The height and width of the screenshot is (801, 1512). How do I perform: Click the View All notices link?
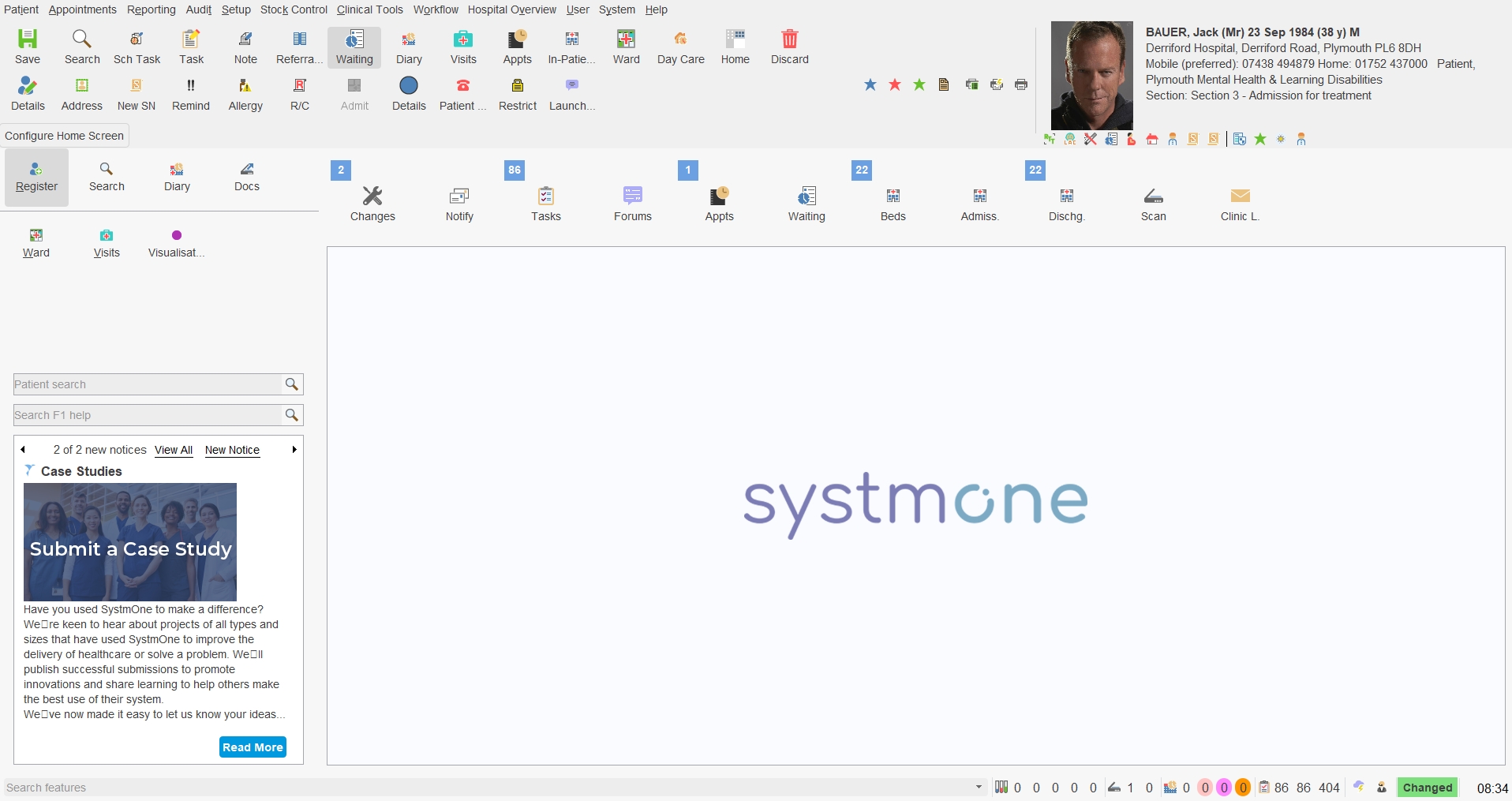pyautogui.click(x=174, y=450)
